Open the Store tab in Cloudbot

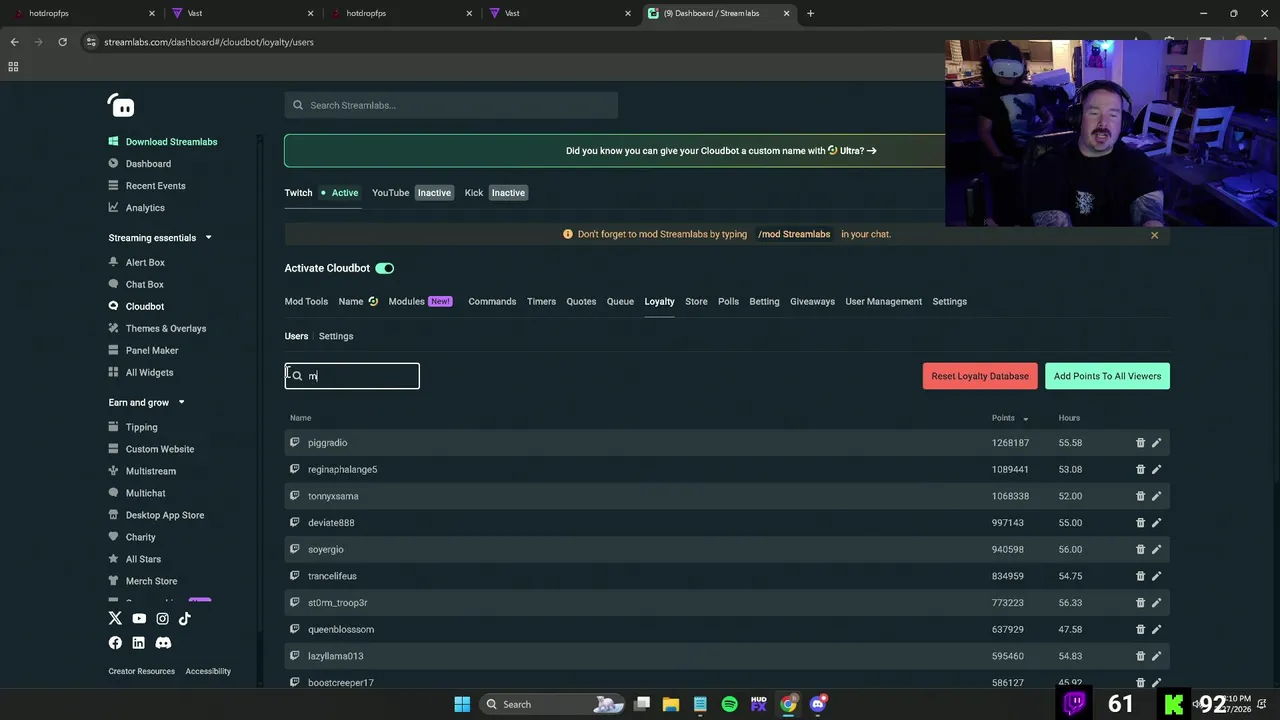click(696, 302)
